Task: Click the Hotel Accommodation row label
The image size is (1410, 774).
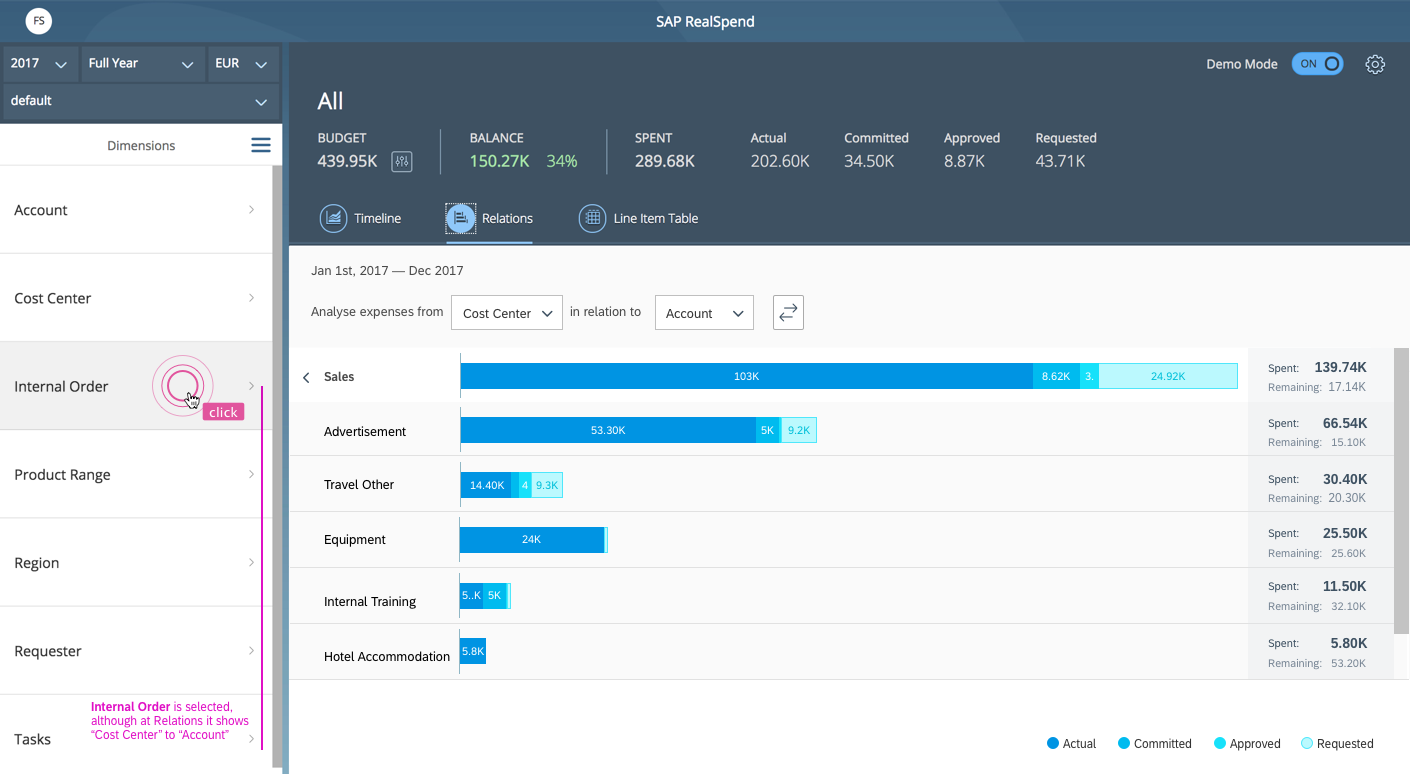Action: pos(387,657)
